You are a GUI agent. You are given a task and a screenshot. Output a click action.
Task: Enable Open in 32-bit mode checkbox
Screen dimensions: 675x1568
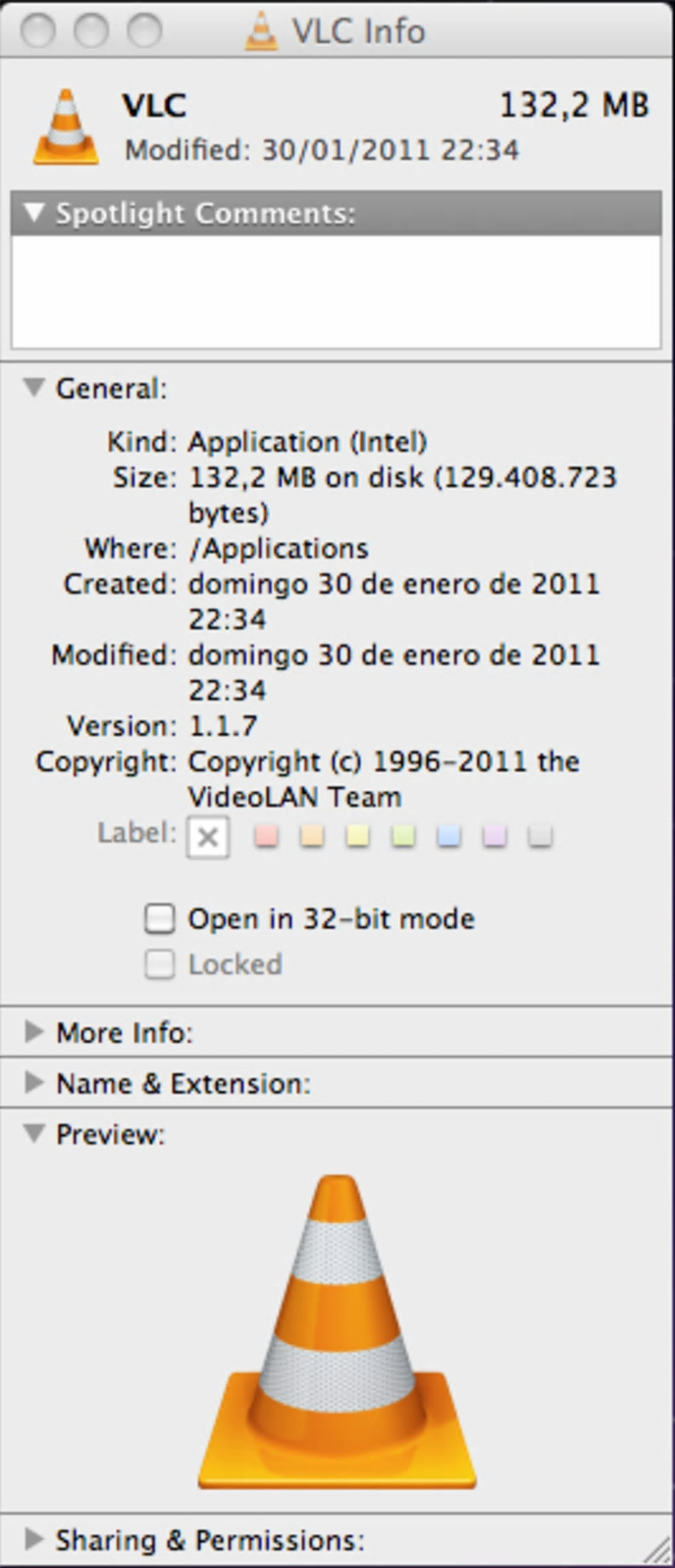tap(160, 919)
